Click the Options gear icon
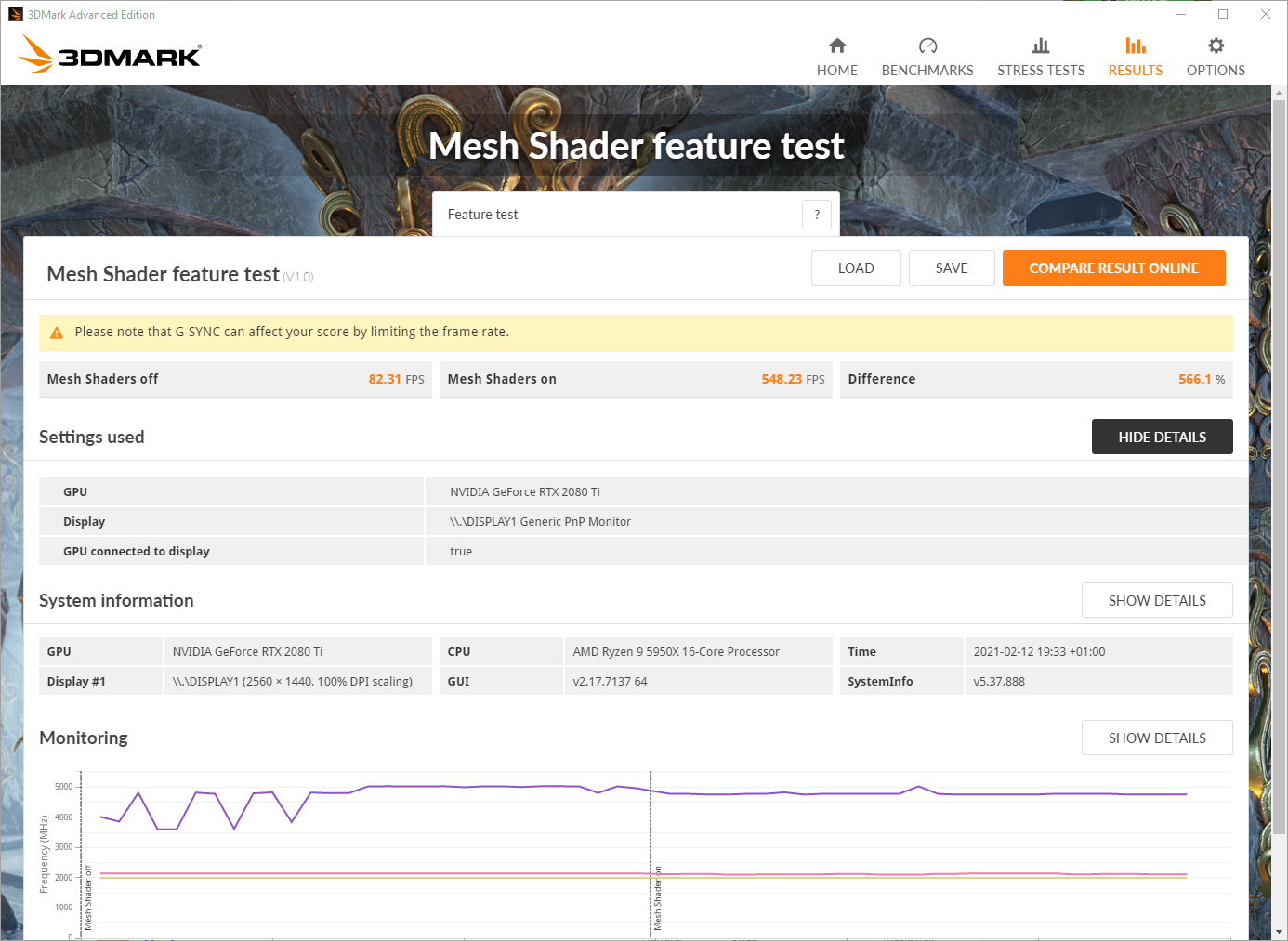 tap(1216, 46)
